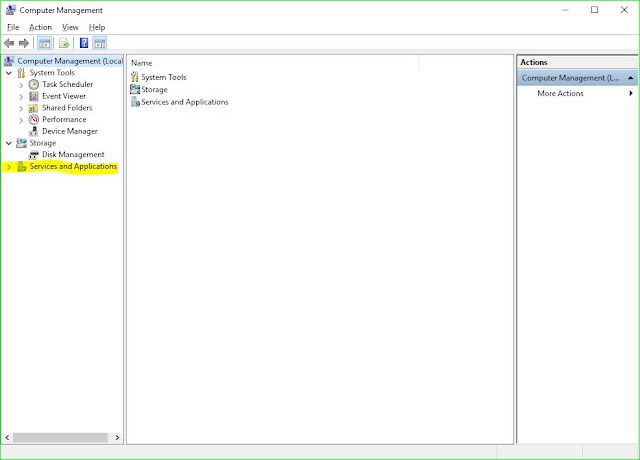Click the System Tools icon in center list
Viewport: 640px width, 460px height.
click(x=135, y=77)
